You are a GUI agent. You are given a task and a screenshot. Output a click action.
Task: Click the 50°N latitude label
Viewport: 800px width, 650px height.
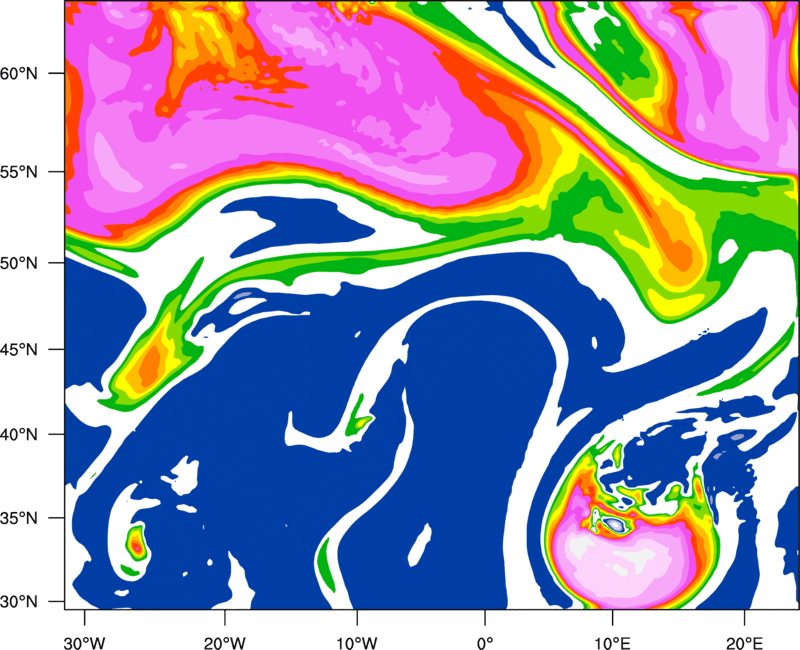19,263
